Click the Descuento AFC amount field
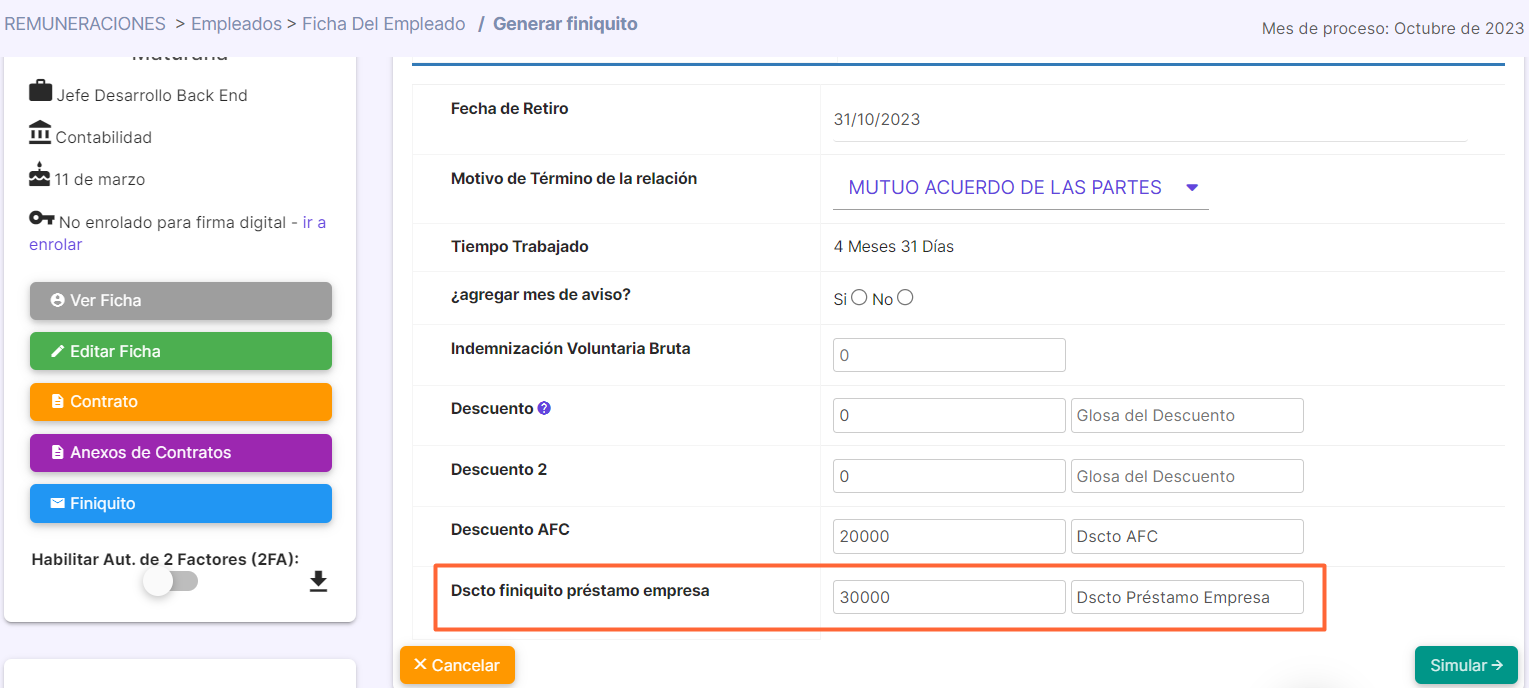 [x=949, y=536]
